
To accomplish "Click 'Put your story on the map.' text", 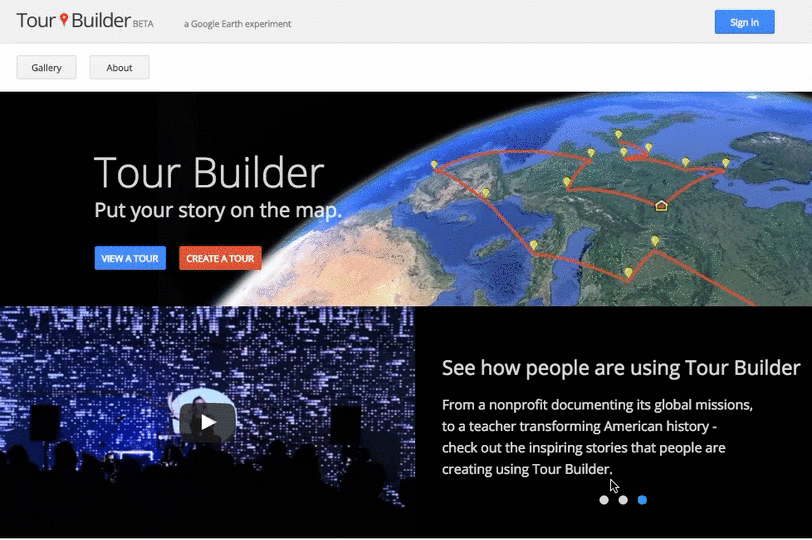I will [x=218, y=210].
